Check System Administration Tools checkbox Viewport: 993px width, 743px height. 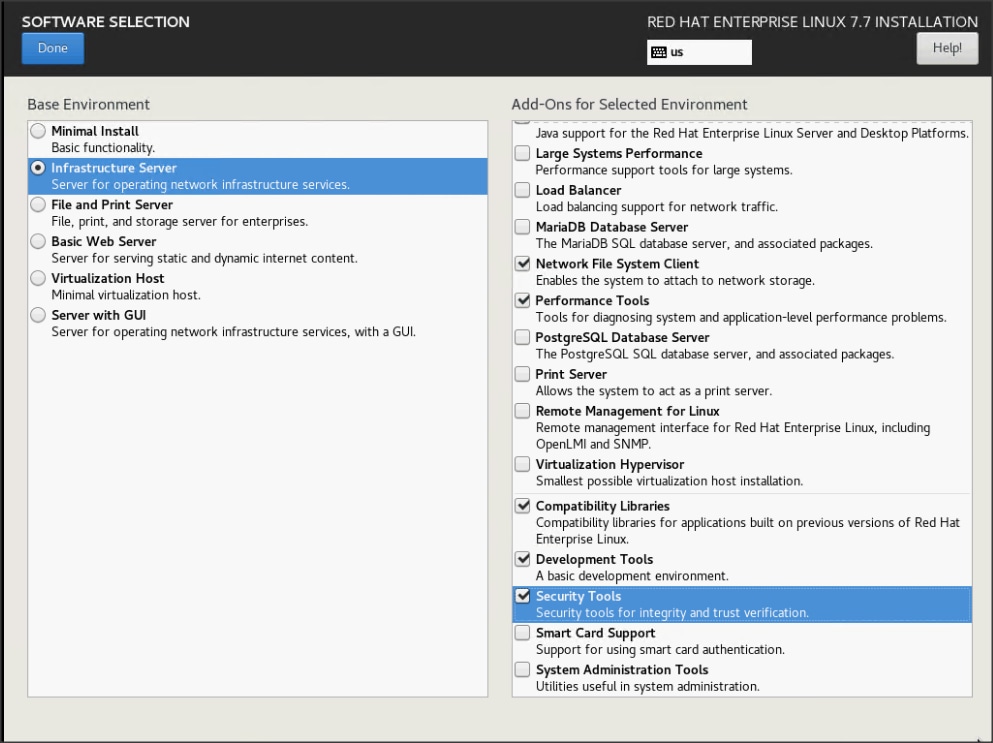tap(522, 669)
